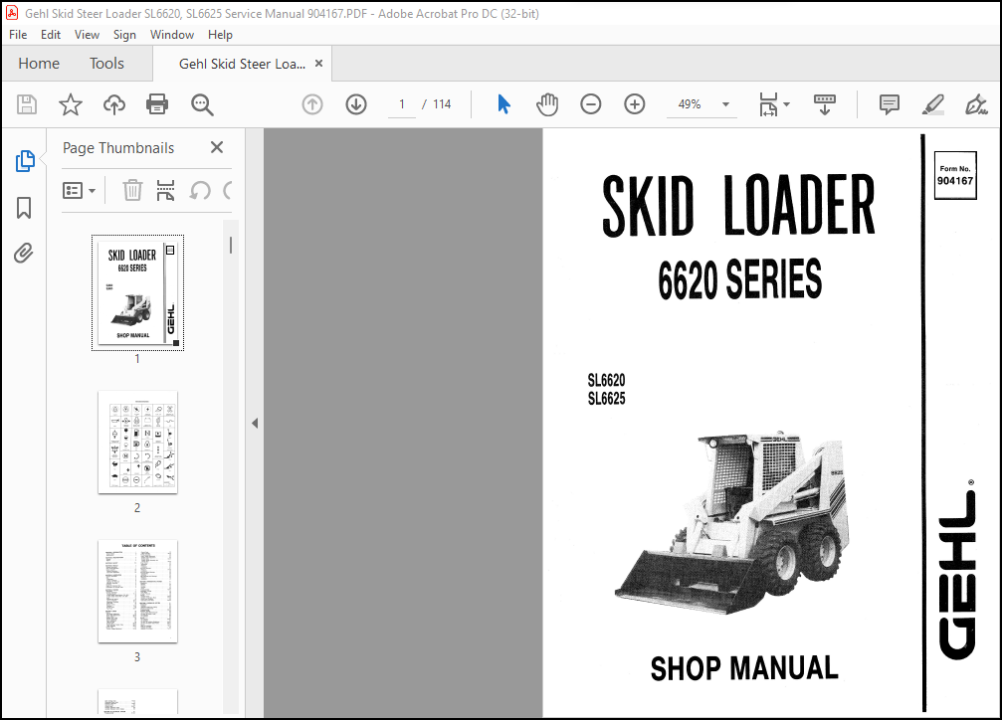Click the zoom out minus button
Viewport: 1002px width, 720px height.
click(x=591, y=105)
